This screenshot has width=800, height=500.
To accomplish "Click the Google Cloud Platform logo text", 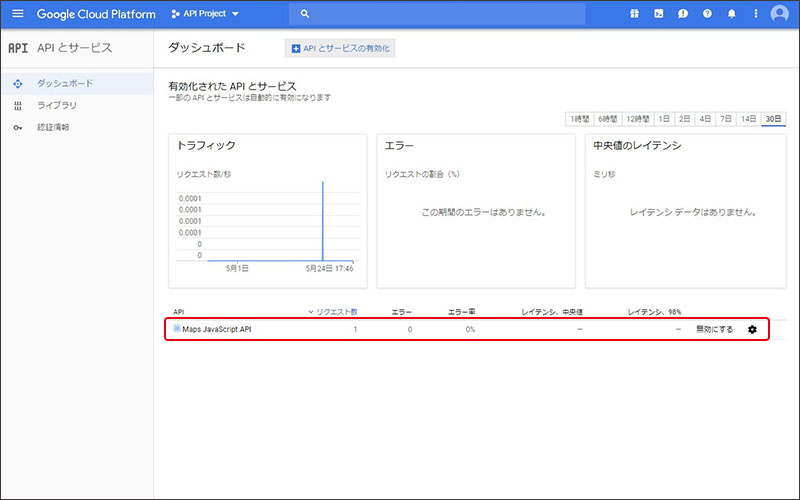I will click(x=96, y=14).
